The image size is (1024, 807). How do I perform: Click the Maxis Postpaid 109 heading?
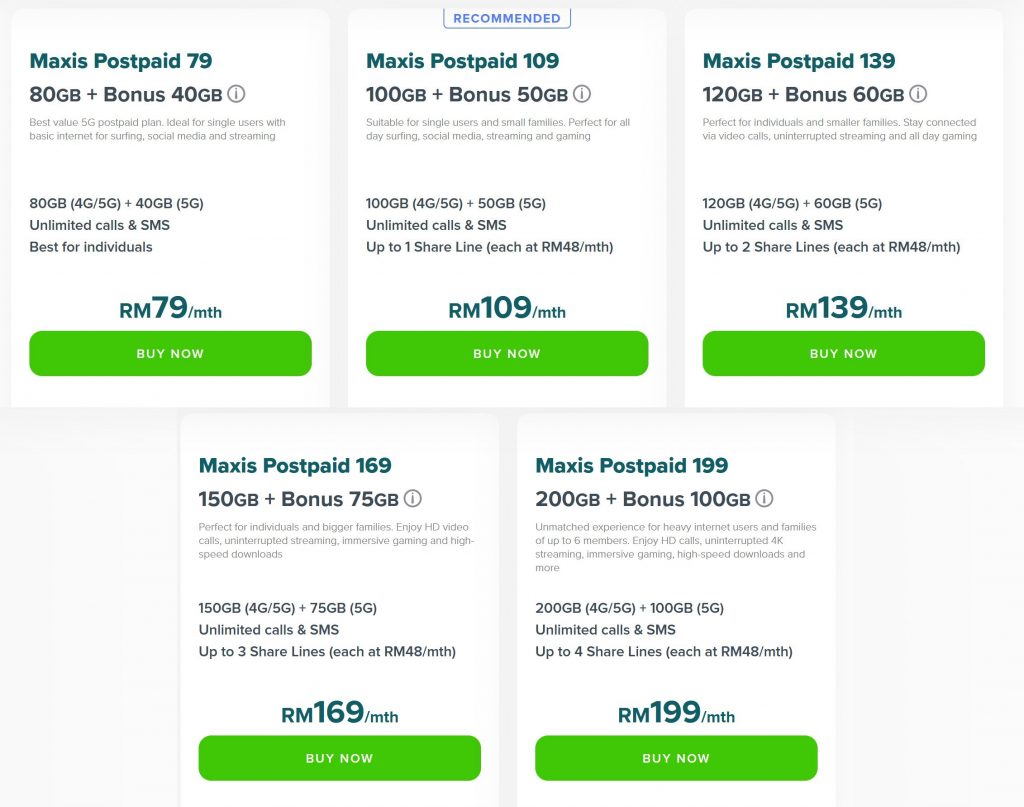461,60
